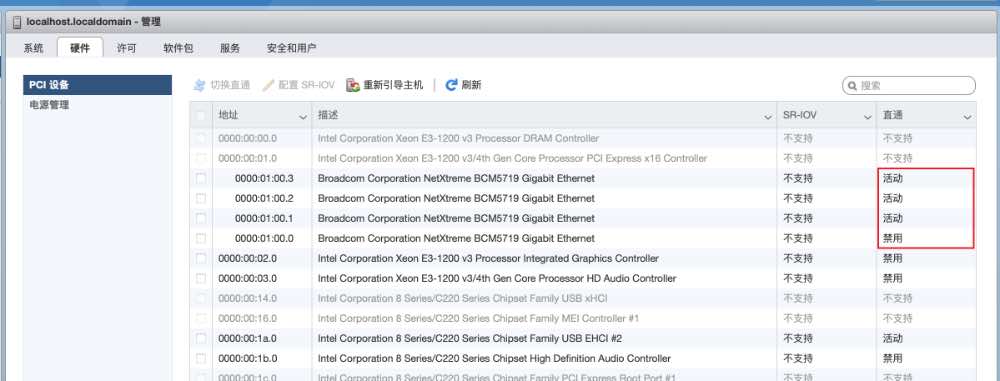
Task: Click the host icon beside localhost.localdomain title
Action: [17, 22]
